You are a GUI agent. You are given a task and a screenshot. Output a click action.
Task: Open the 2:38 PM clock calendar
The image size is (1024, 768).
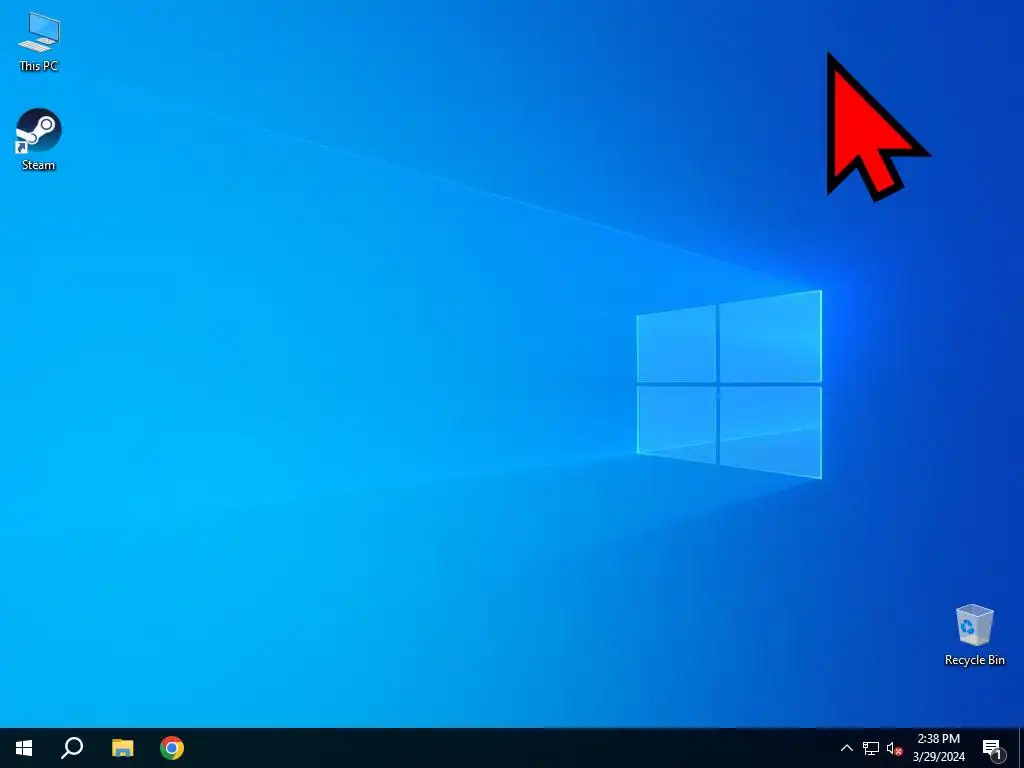click(938, 748)
